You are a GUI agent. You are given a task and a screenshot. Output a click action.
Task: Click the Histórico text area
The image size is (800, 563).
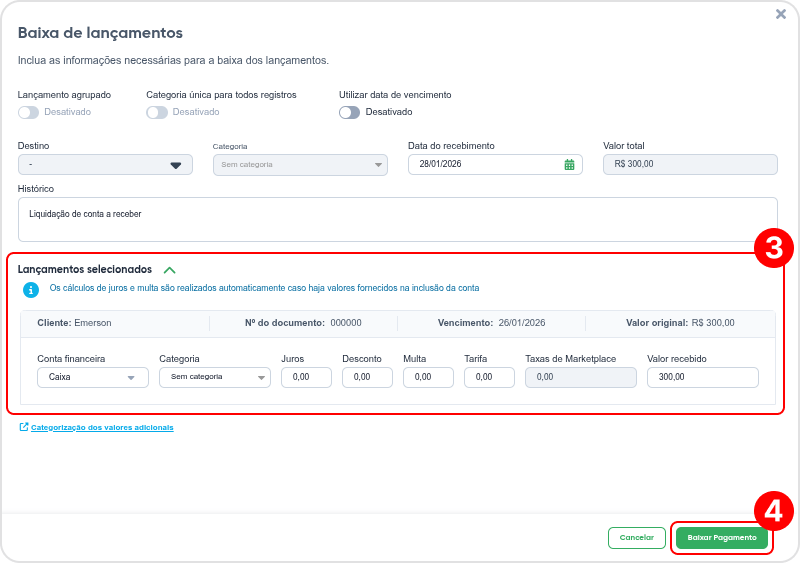pos(397,219)
